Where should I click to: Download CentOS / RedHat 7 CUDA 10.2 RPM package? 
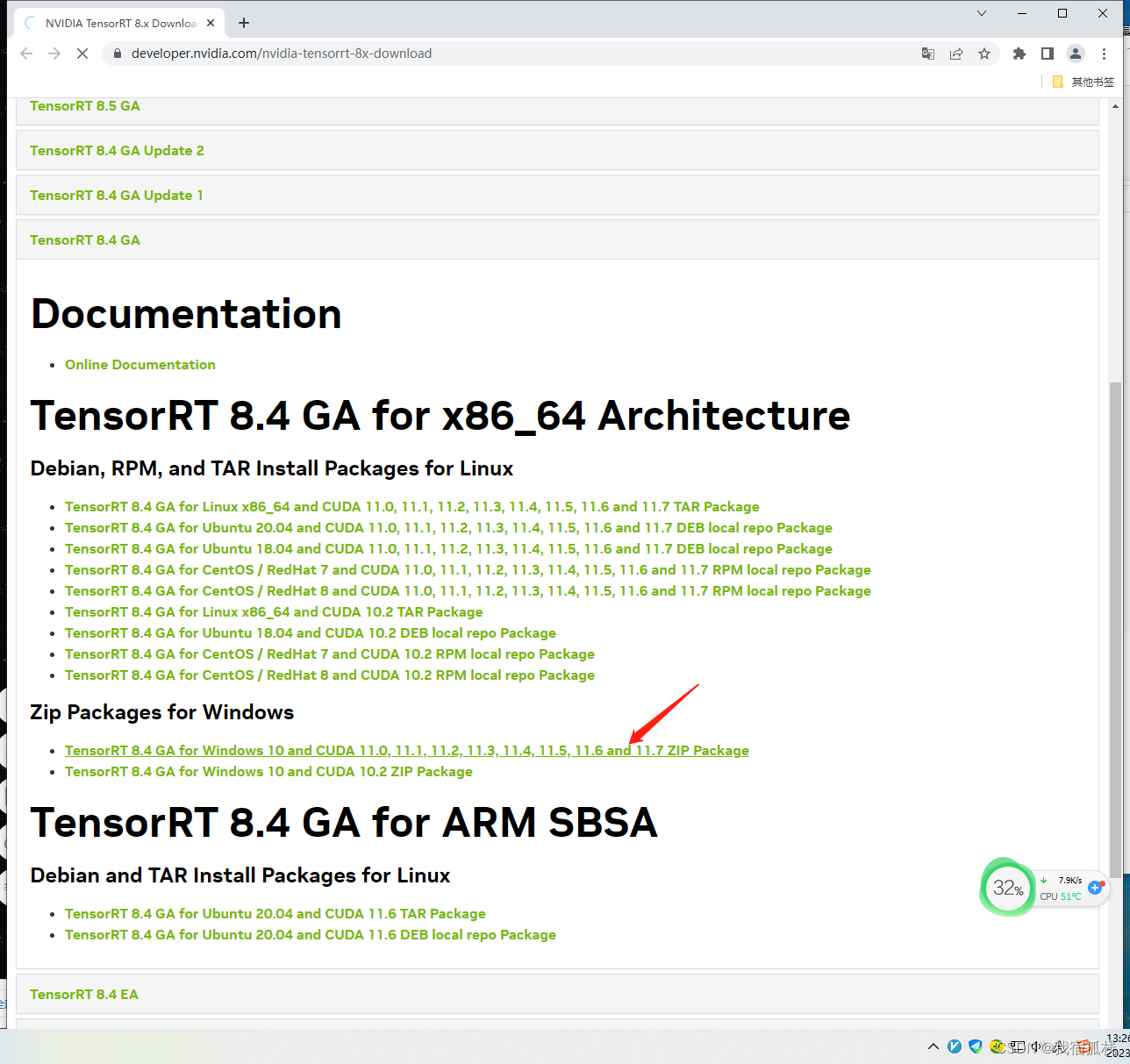(x=330, y=654)
